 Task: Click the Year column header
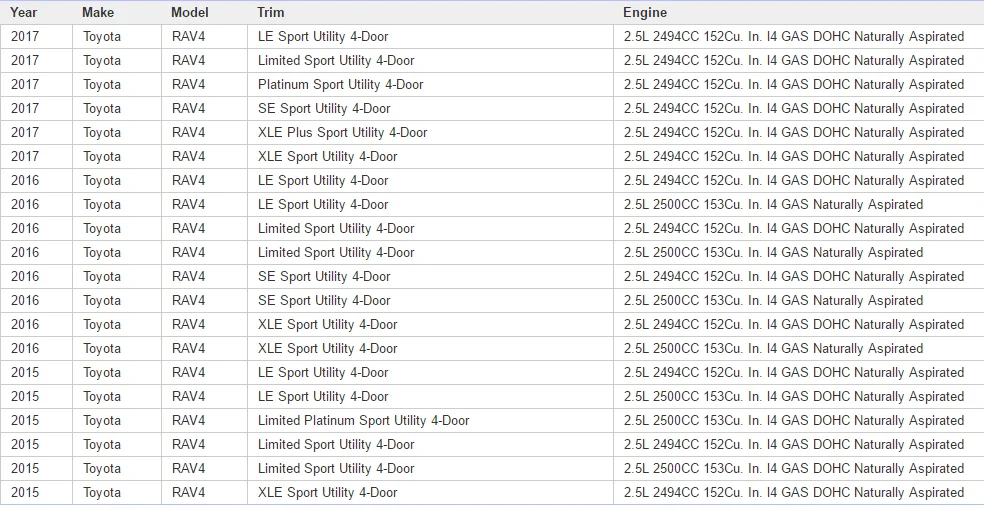pyautogui.click(x=23, y=13)
